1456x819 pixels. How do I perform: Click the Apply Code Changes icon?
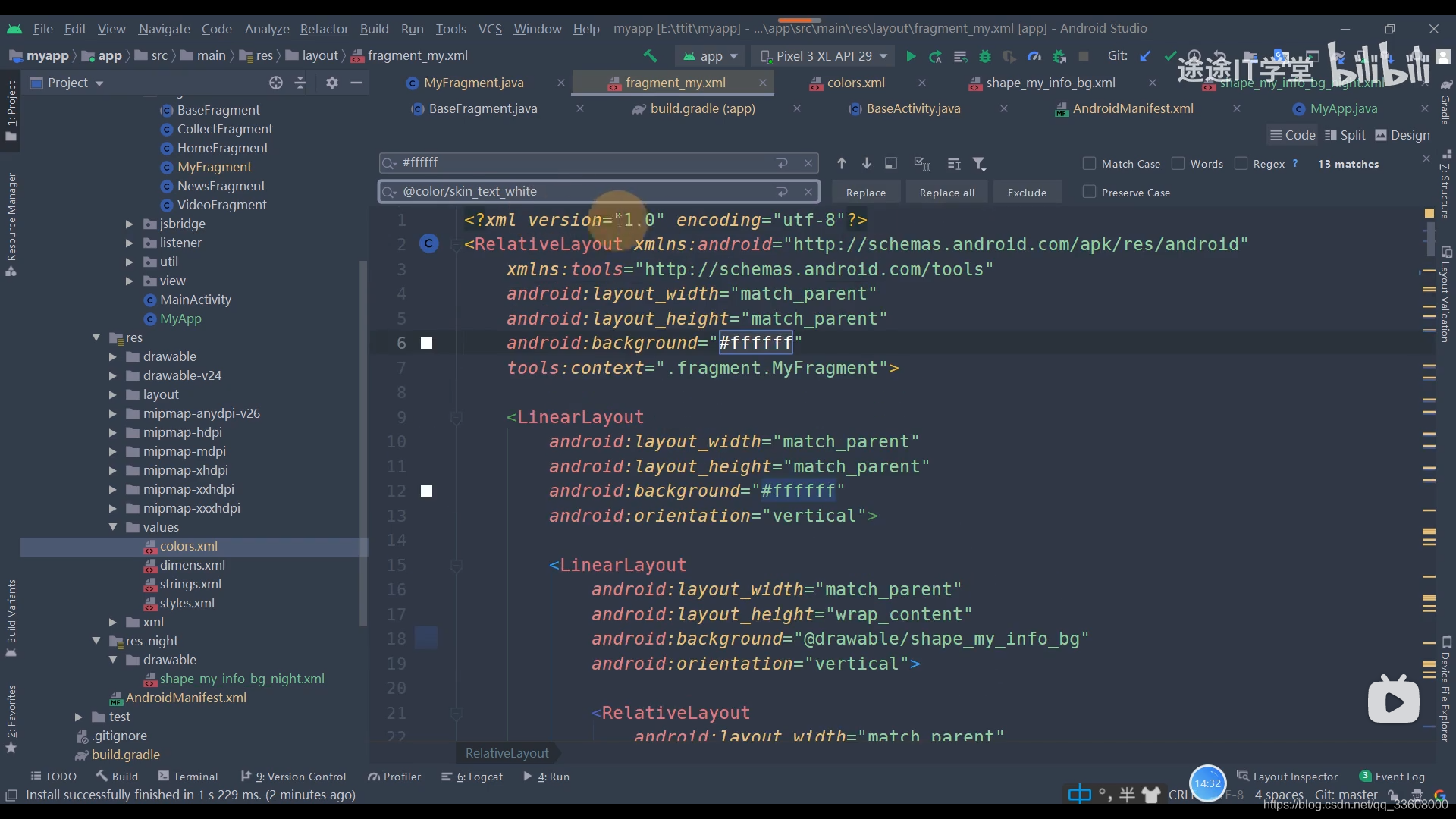tap(960, 56)
